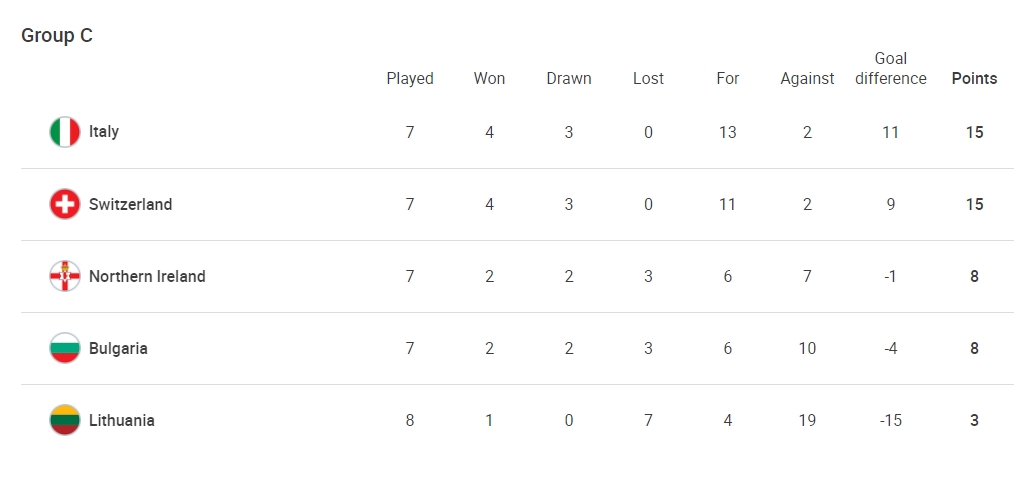1036x478 pixels.
Task: Click the Points column header
Action: click(974, 79)
